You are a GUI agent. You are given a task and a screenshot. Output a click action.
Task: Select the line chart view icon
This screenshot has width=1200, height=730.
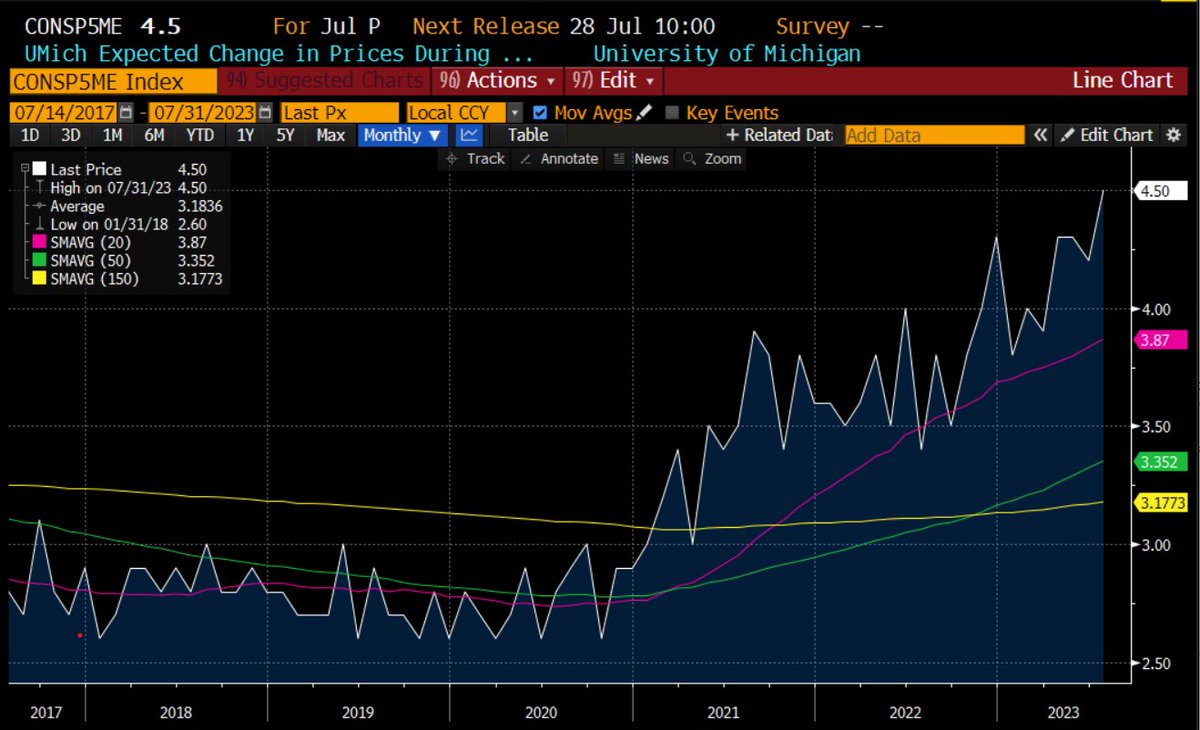[469, 135]
